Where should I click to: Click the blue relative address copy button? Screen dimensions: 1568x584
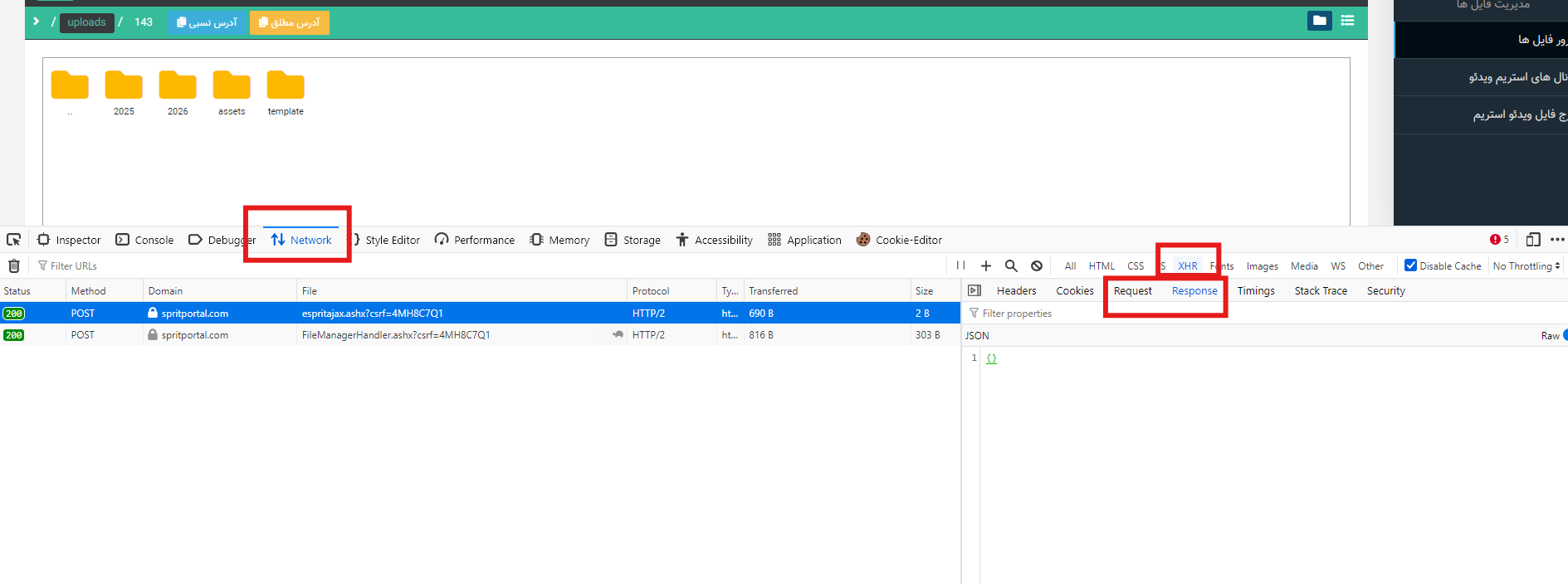[x=207, y=22]
